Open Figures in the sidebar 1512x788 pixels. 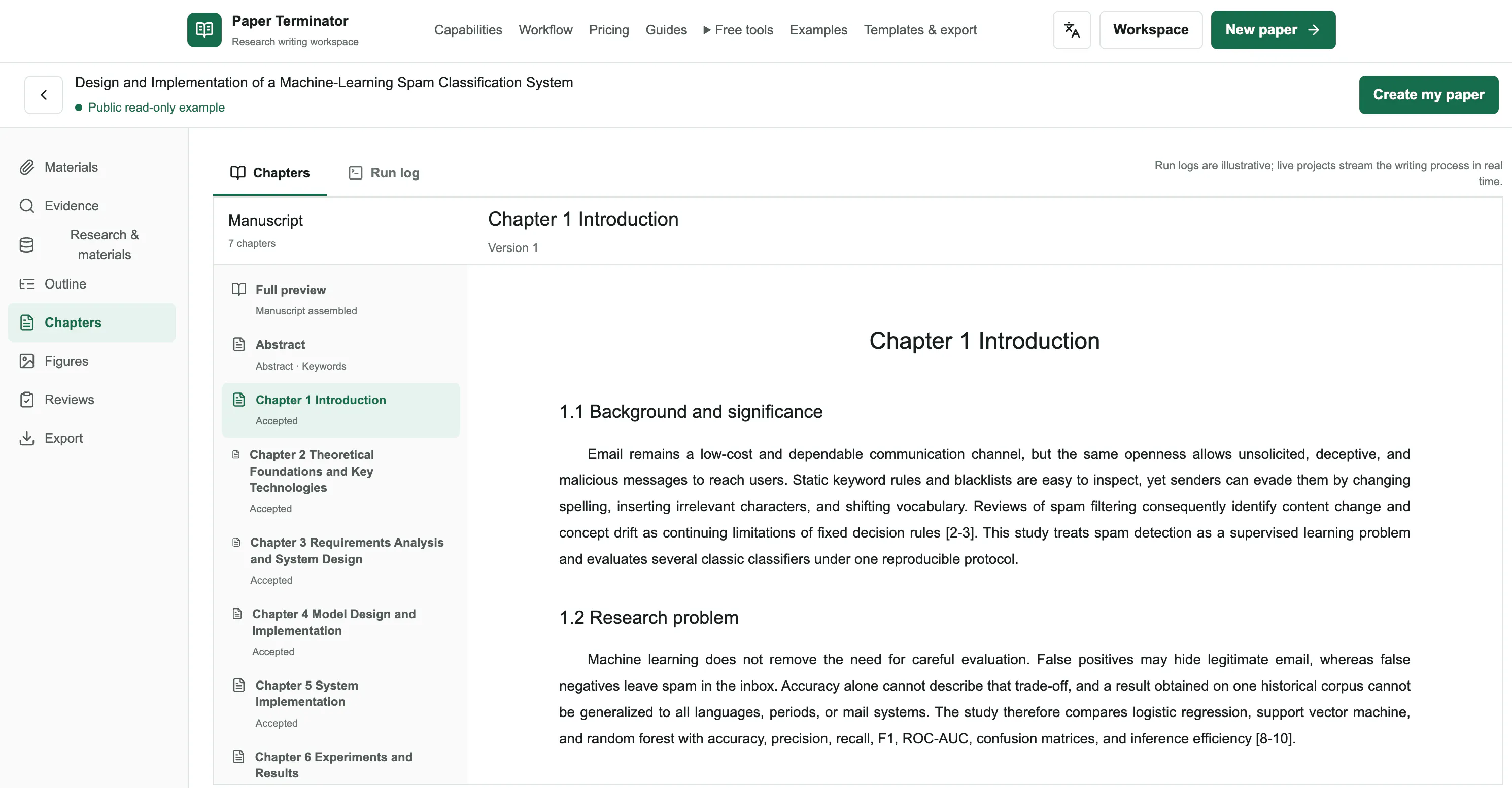pos(91,361)
